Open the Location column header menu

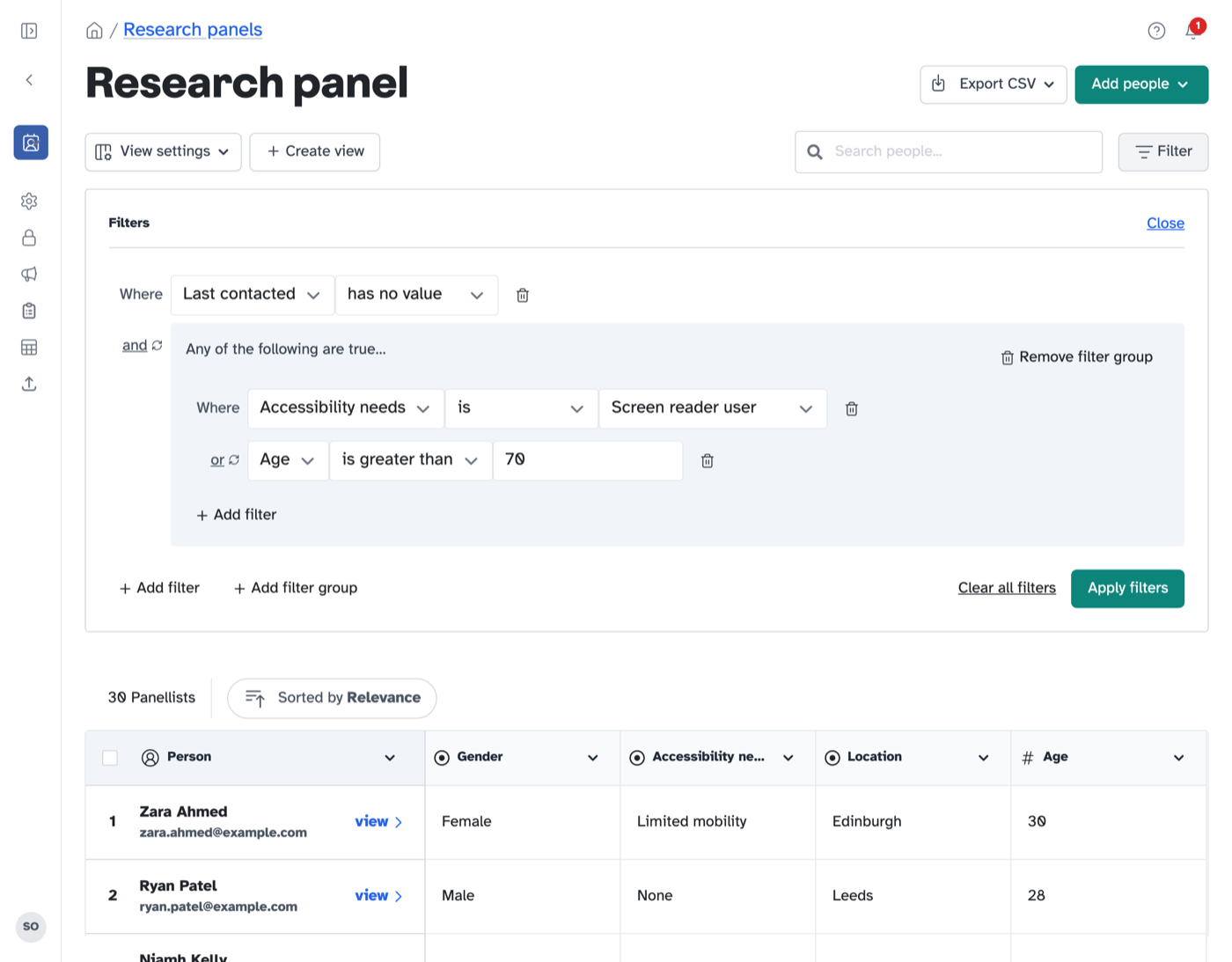pyautogui.click(x=984, y=758)
